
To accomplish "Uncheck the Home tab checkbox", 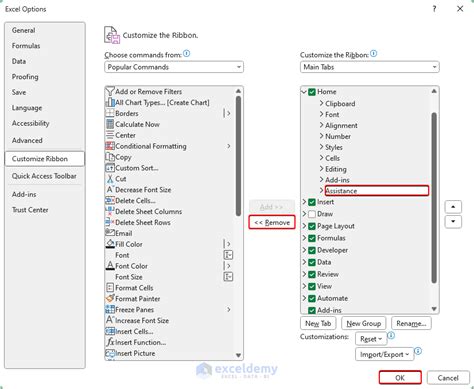I will [x=312, y=92].
